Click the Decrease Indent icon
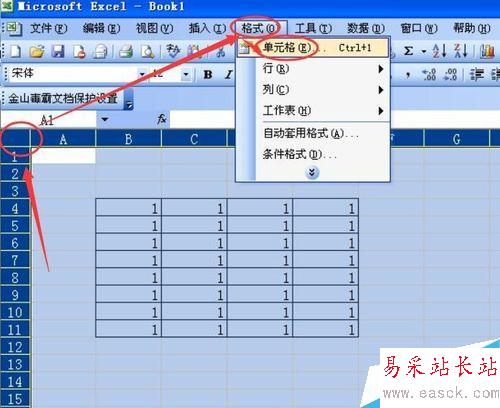 (477, 75)
